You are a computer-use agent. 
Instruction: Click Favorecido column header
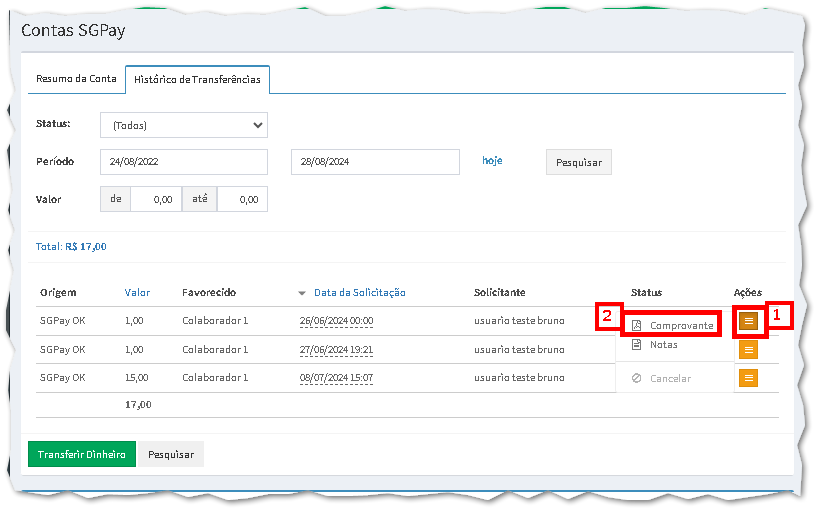209,293
